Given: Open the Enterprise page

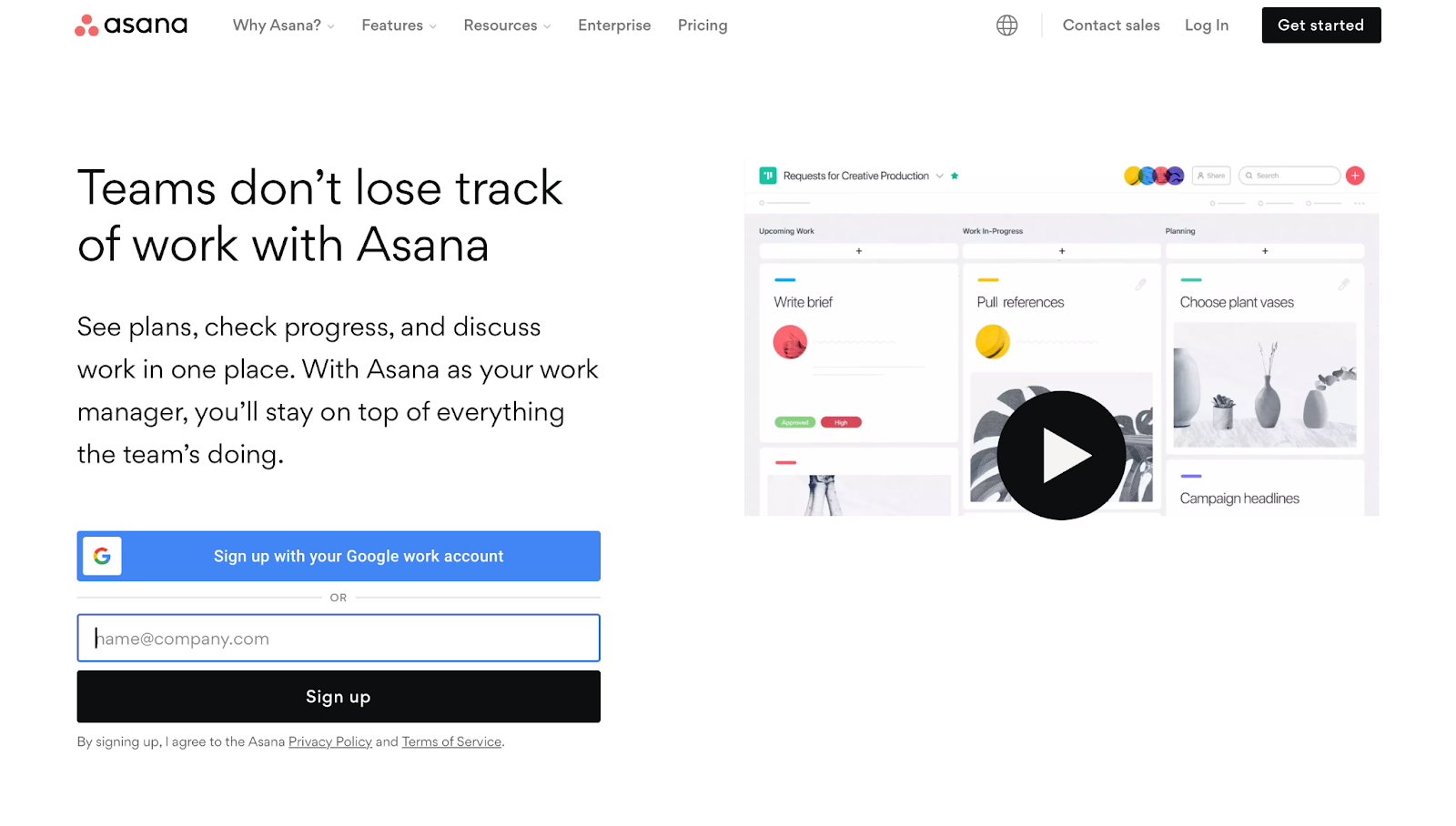Looking at the screenshot, I should tap(614, 25).
